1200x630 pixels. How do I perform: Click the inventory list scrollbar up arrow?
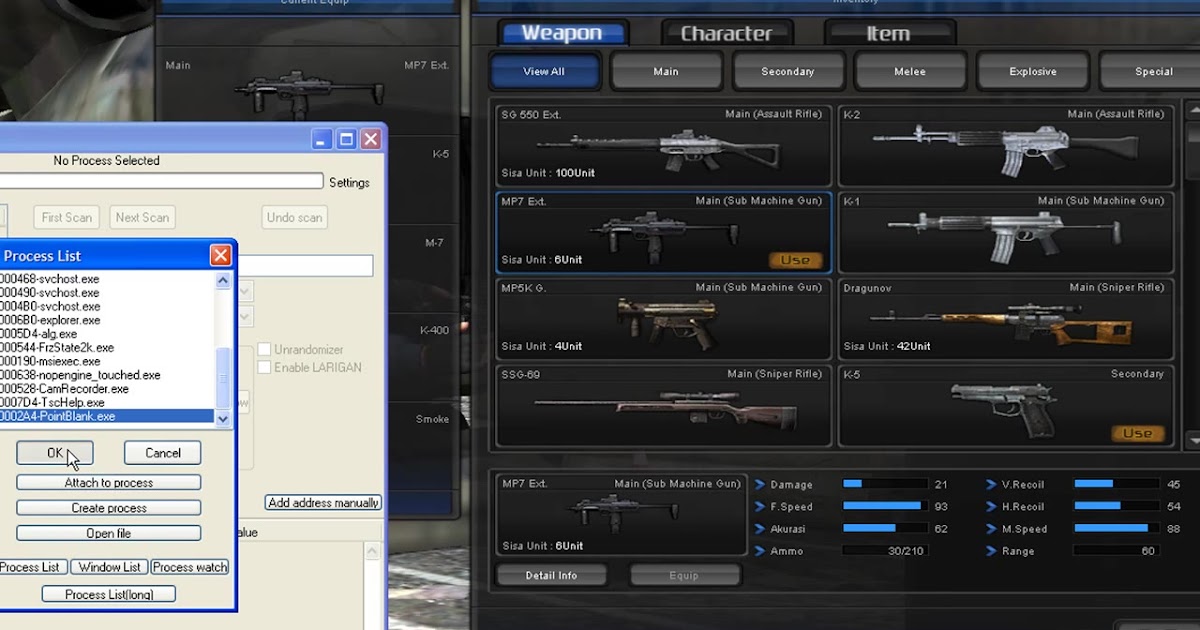pos(1192,110)
